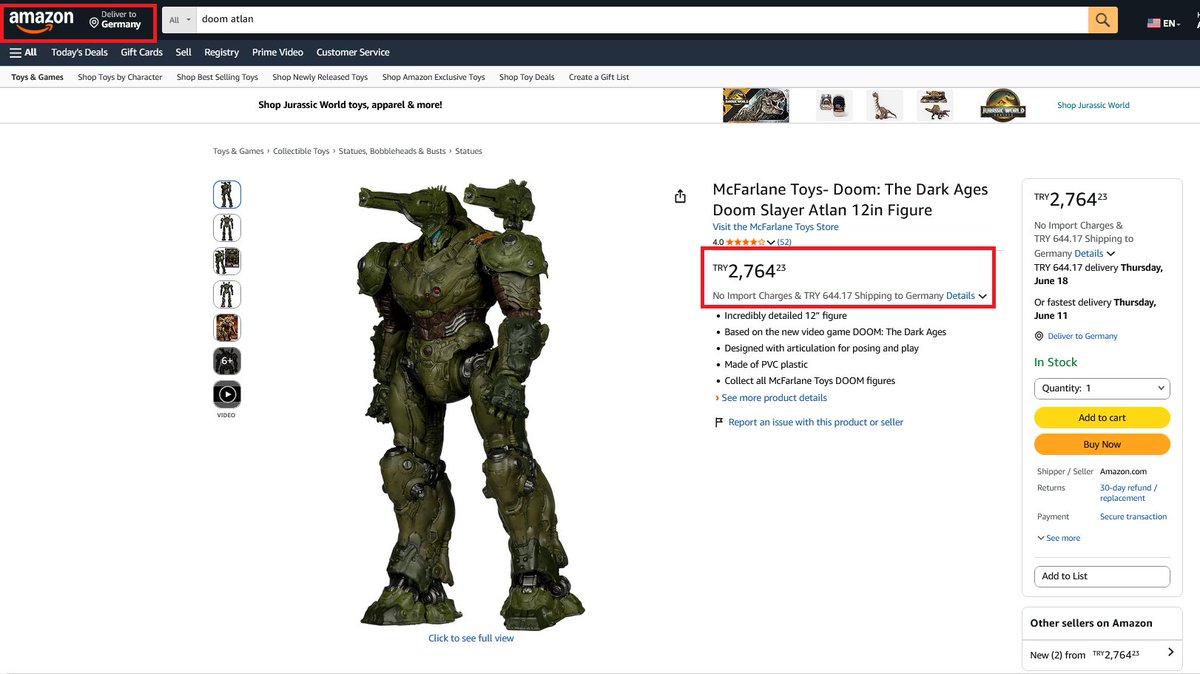
Task: Expand Details in the buy box
Action: tap(1095, 254)
